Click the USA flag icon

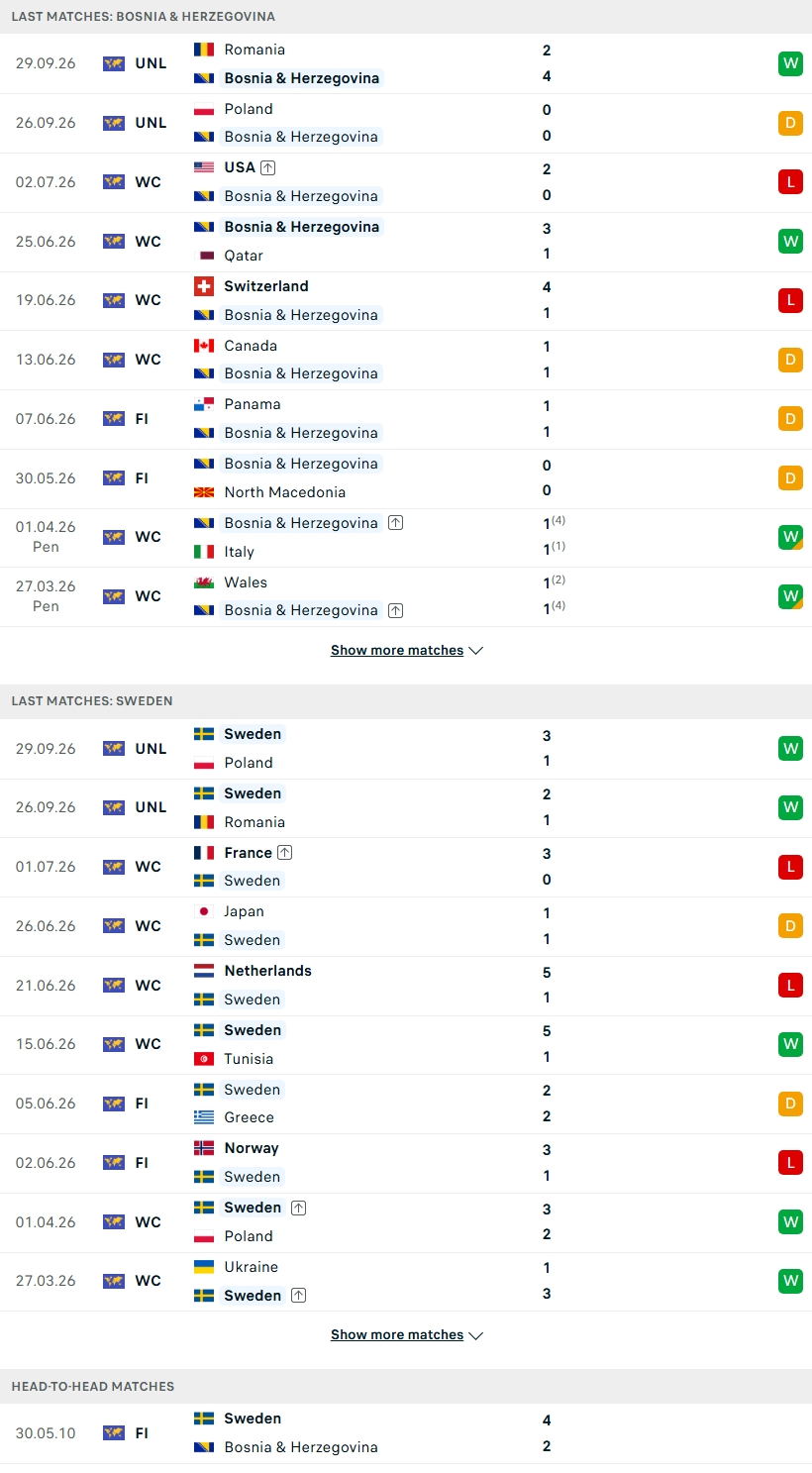[x=204, y=167]
